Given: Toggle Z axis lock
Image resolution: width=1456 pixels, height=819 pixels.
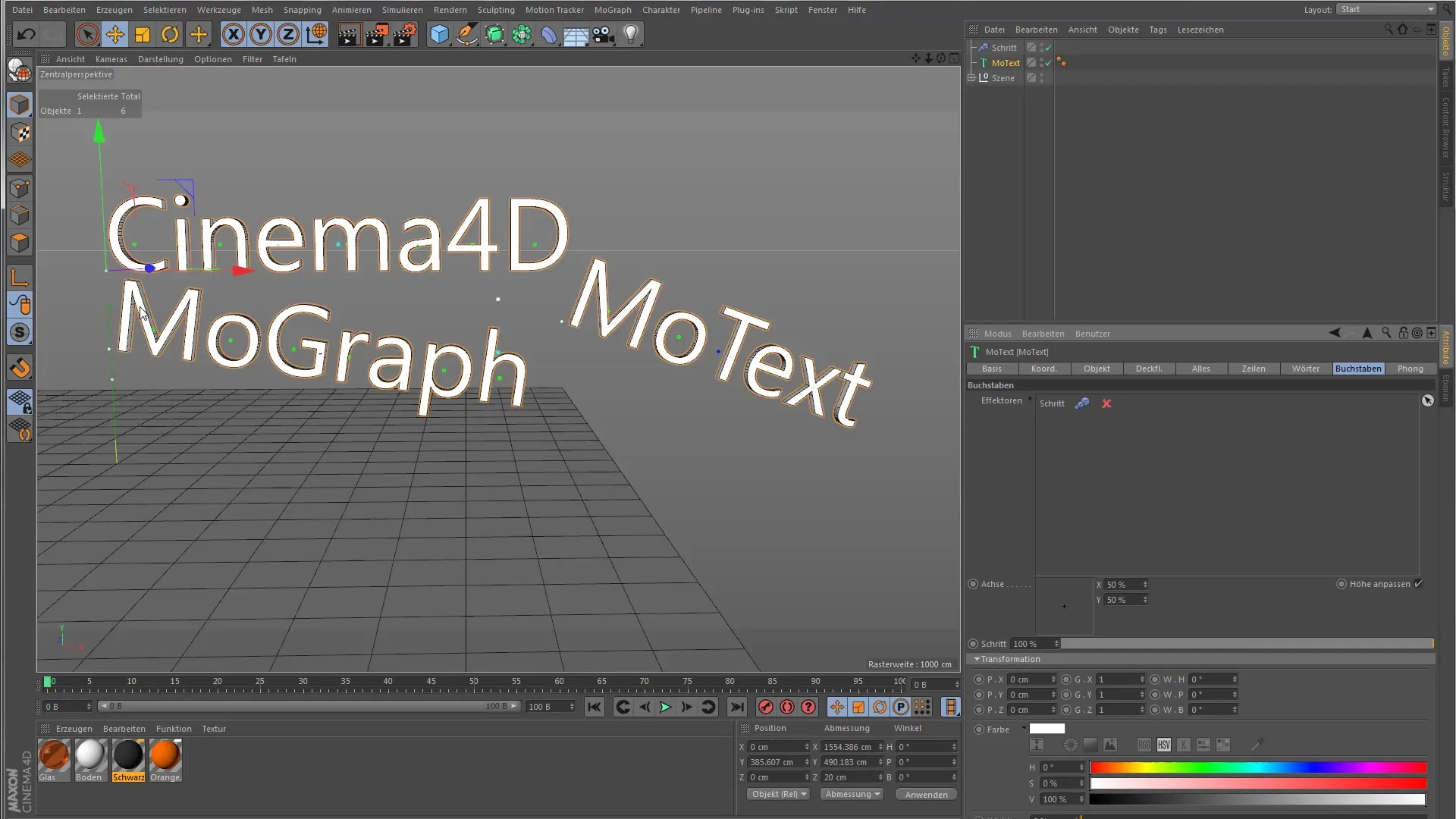Looking at the screenshot, I should (288, 34).
